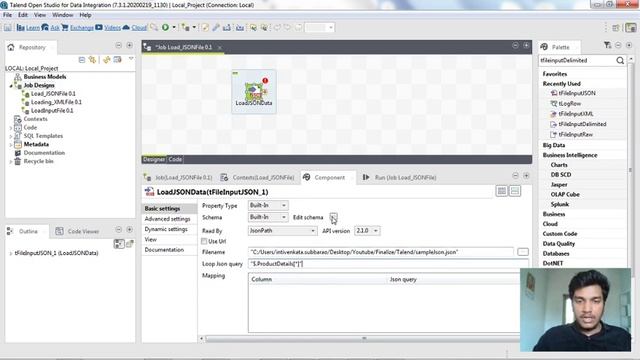Expand the Databases palette category
This screenshot has height=360, width=640.
coord(556,253)
